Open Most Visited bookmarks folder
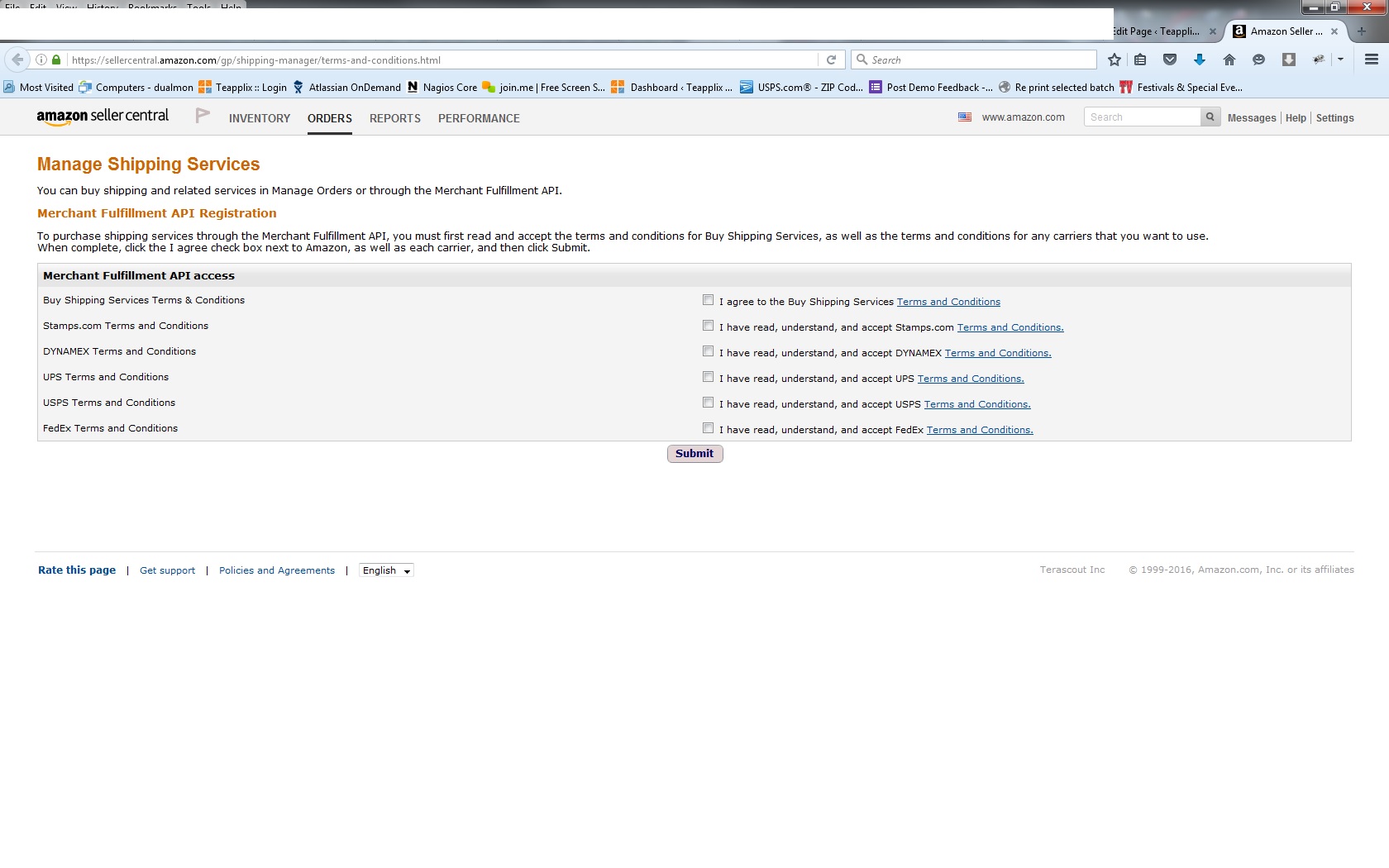The height and width of the screenshot is (868, 1389). [x=38, y=87]
